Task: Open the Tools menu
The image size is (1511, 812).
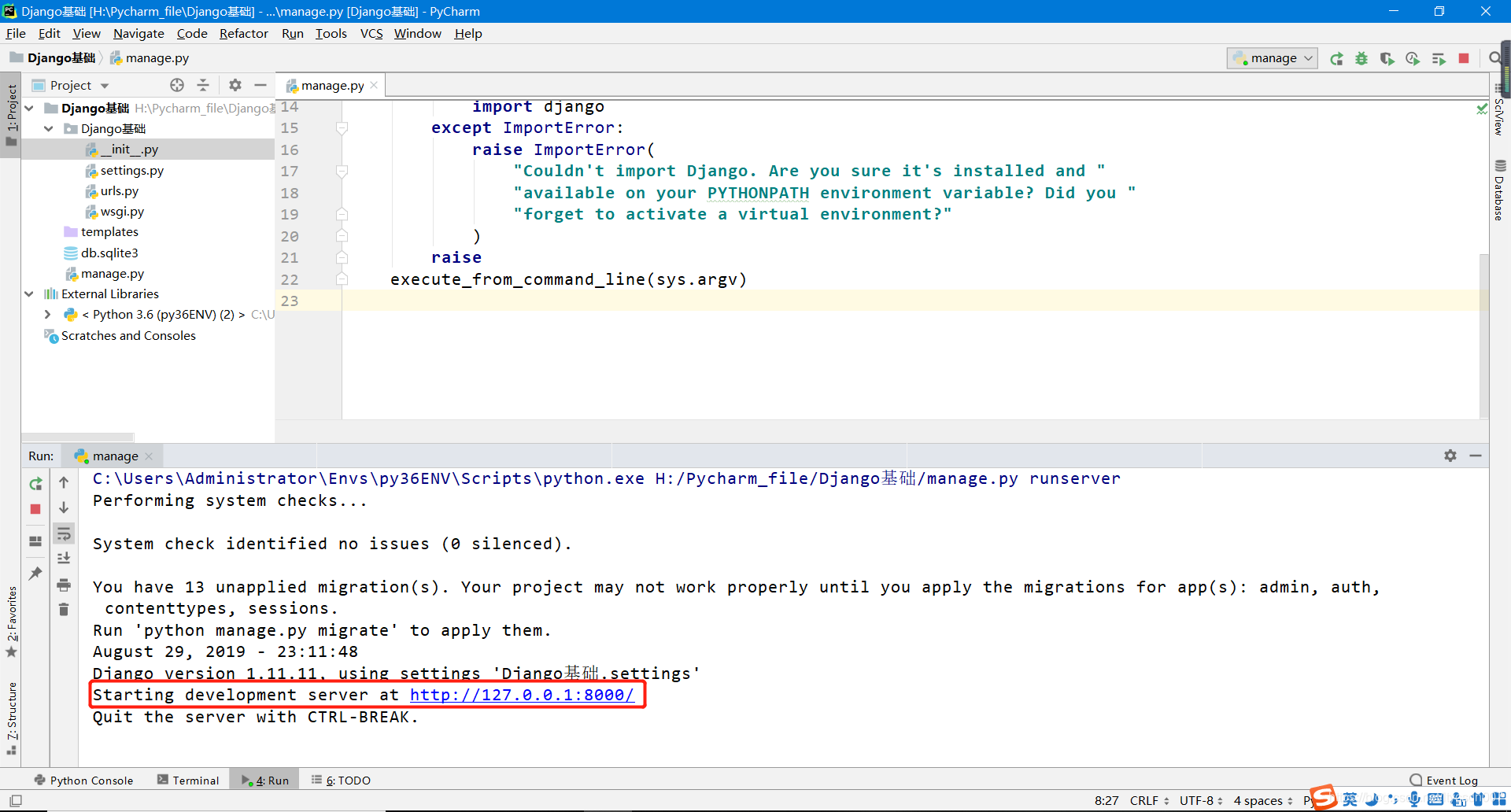Action: [x=331, y=33]
